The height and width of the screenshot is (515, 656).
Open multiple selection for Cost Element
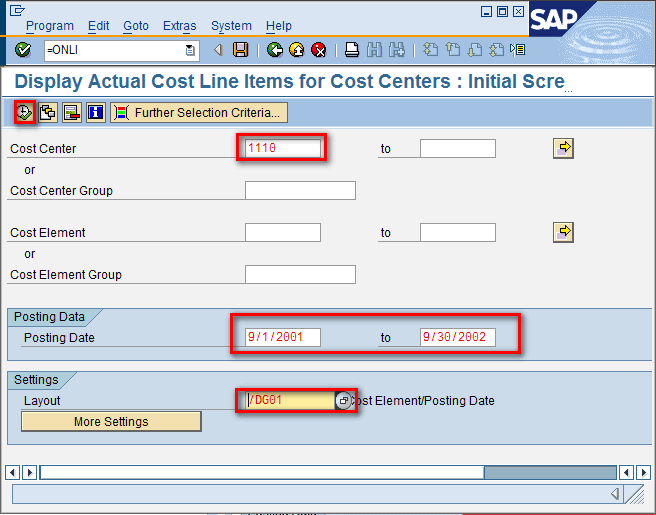pos(564,233)
